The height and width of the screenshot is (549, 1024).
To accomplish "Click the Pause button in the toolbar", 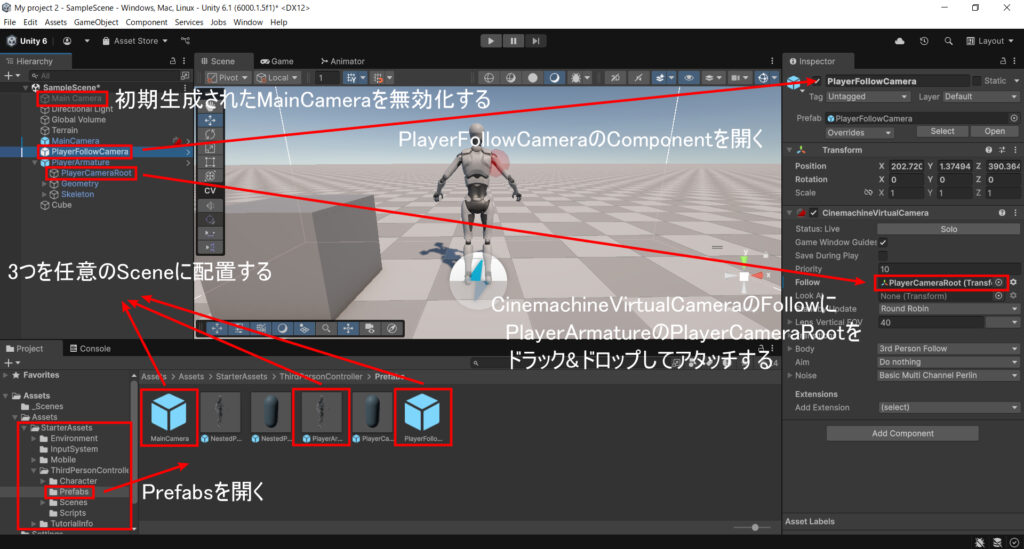I will point(514,41).
